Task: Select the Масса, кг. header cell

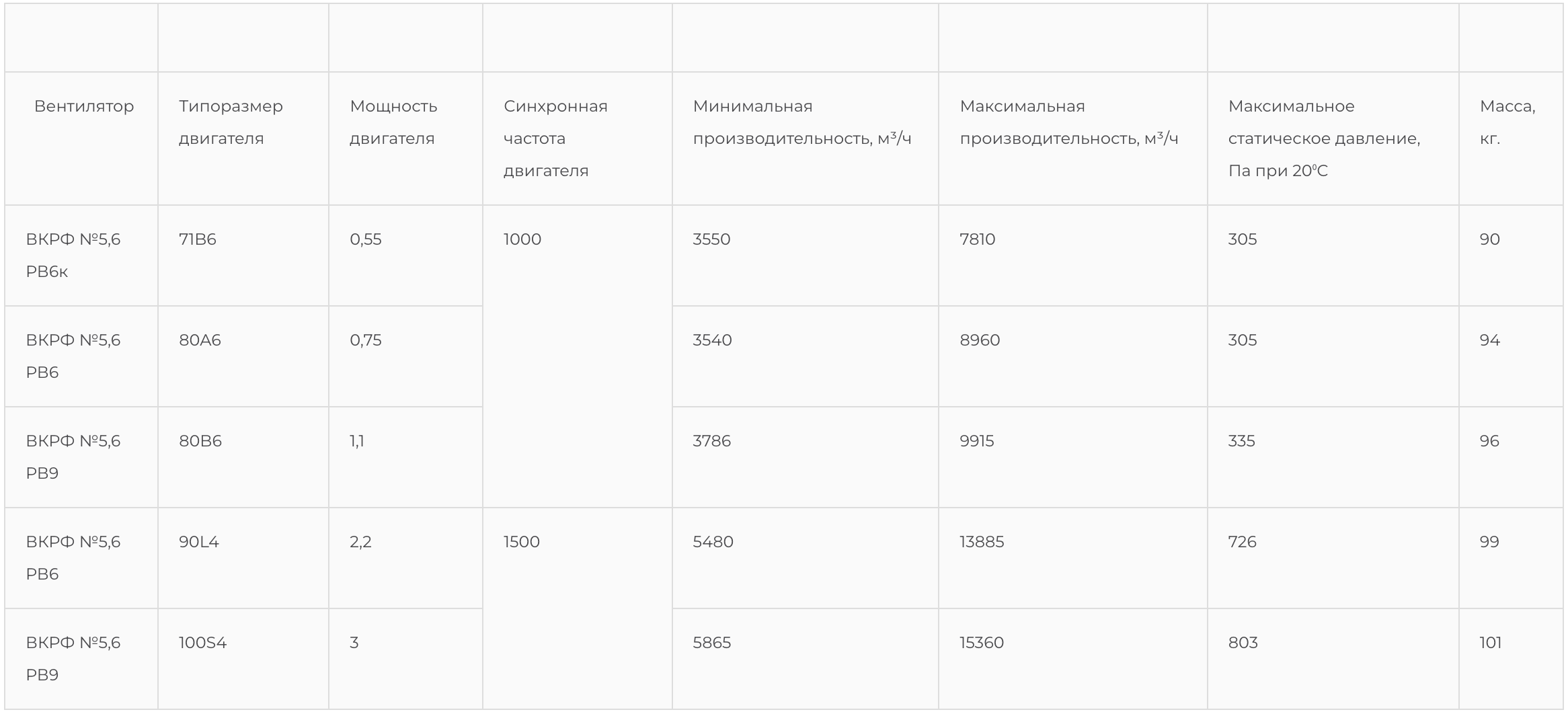Action: [1507, 122]
